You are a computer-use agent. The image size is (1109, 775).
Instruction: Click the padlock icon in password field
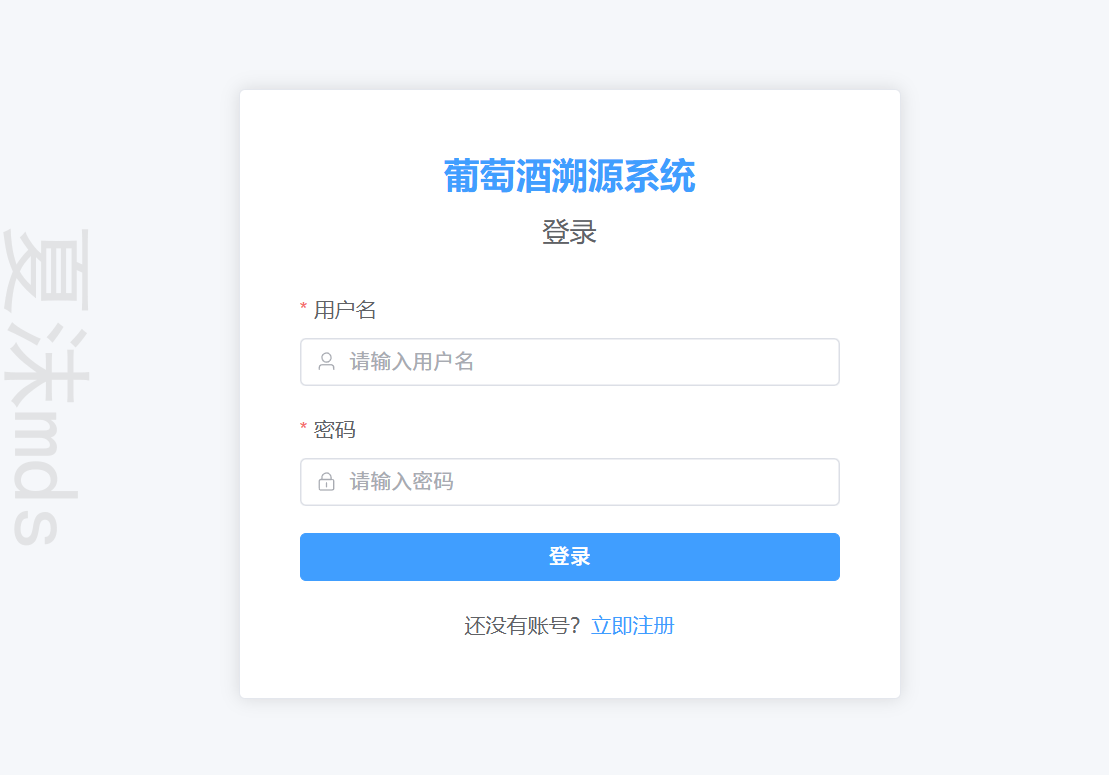point(326,482)
